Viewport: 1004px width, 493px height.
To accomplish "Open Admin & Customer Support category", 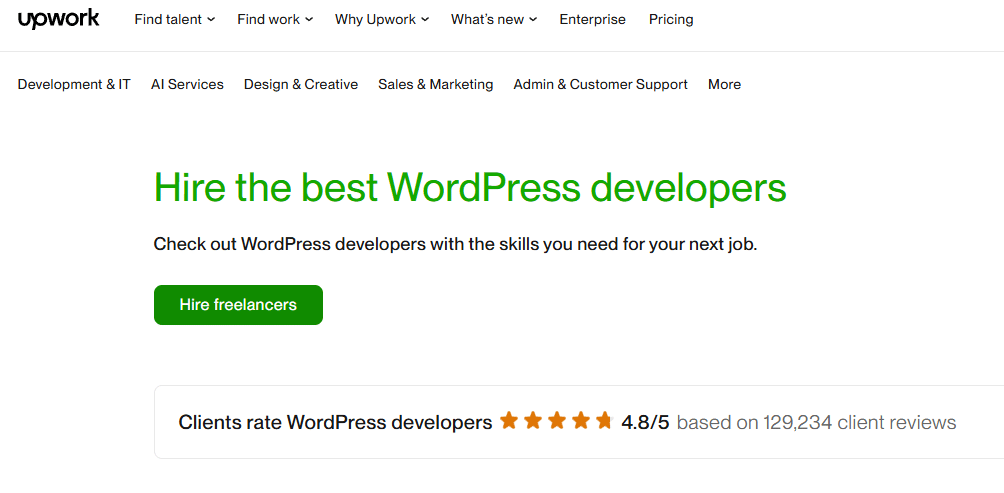I will tap(601, 85).
